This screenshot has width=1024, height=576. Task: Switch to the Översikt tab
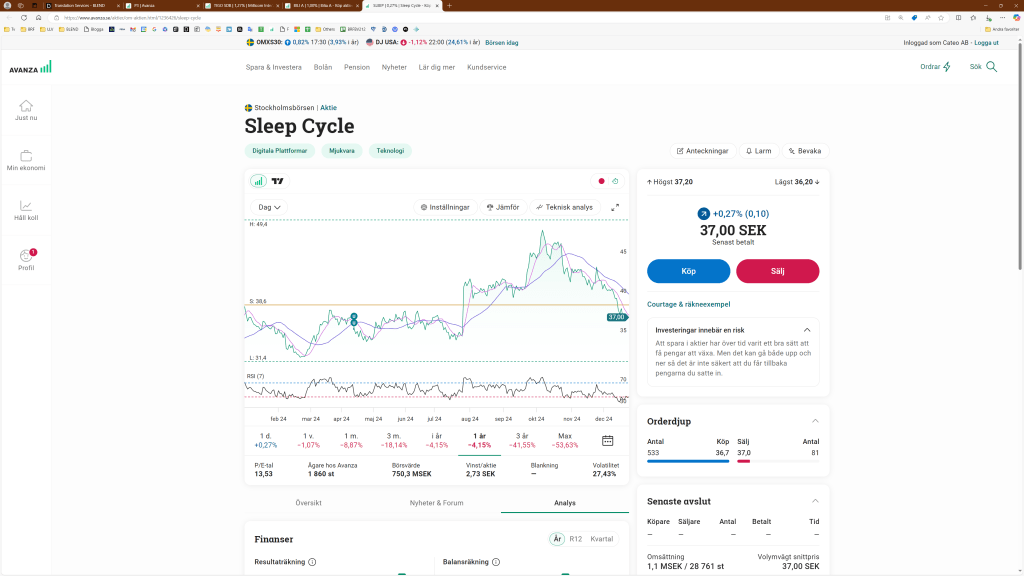click(308, 503)
